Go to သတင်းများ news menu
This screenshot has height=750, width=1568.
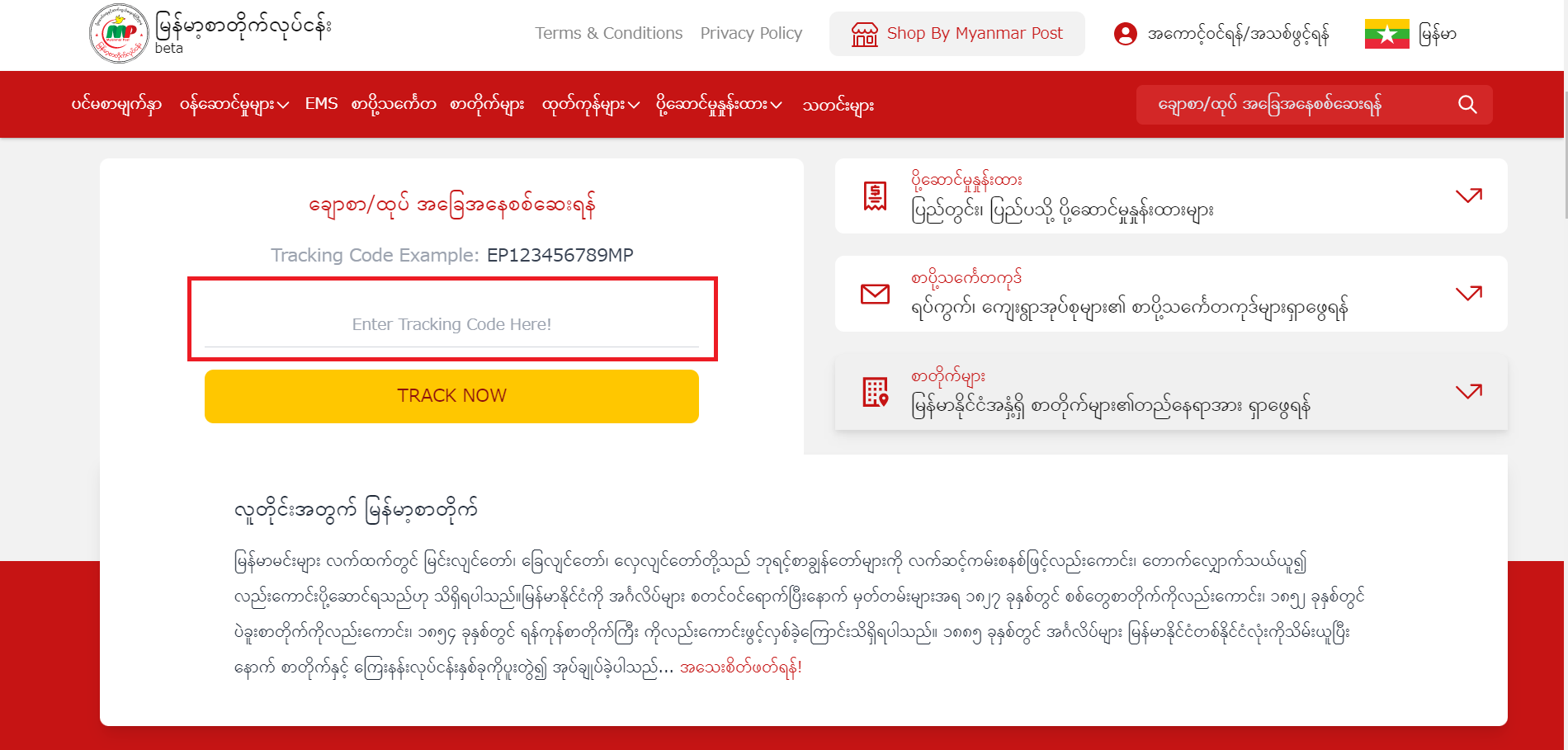coord(838,105)
